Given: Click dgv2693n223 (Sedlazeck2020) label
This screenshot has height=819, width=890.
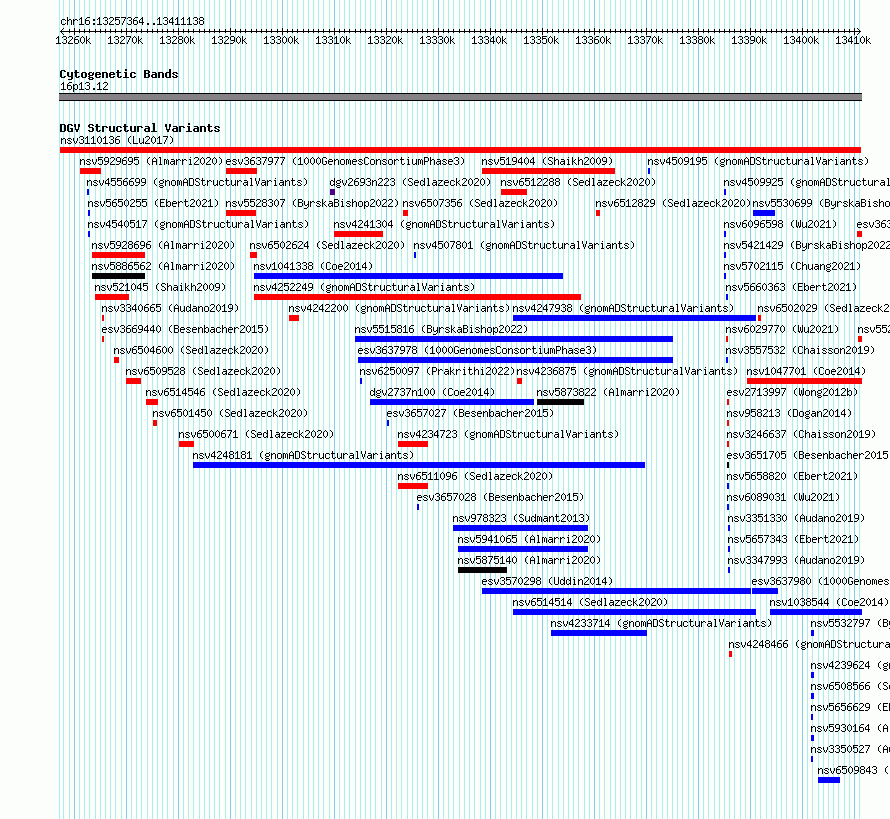Looking at the screenshot, I should pyautogui.click(x=410, y=182).
